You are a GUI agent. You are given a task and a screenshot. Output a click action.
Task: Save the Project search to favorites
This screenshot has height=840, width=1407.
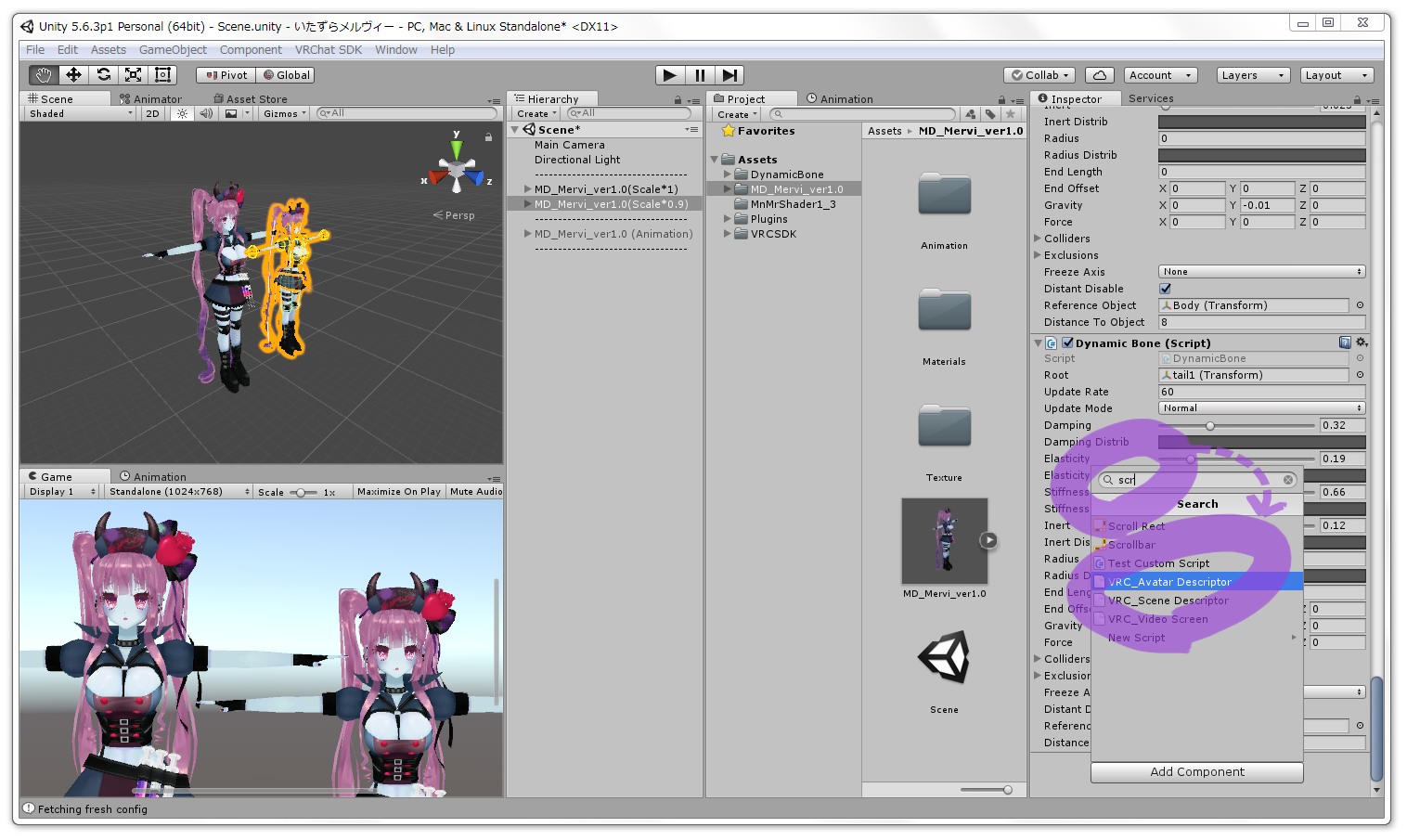click(x=1011, y=114)
